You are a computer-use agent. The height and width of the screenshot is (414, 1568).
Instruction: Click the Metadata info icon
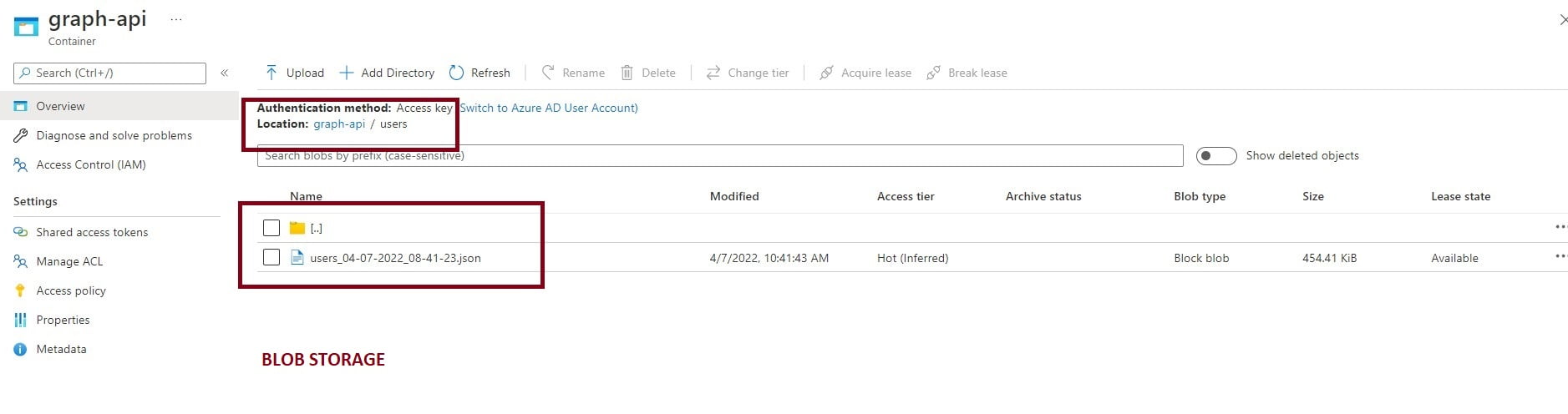point(21,349)
